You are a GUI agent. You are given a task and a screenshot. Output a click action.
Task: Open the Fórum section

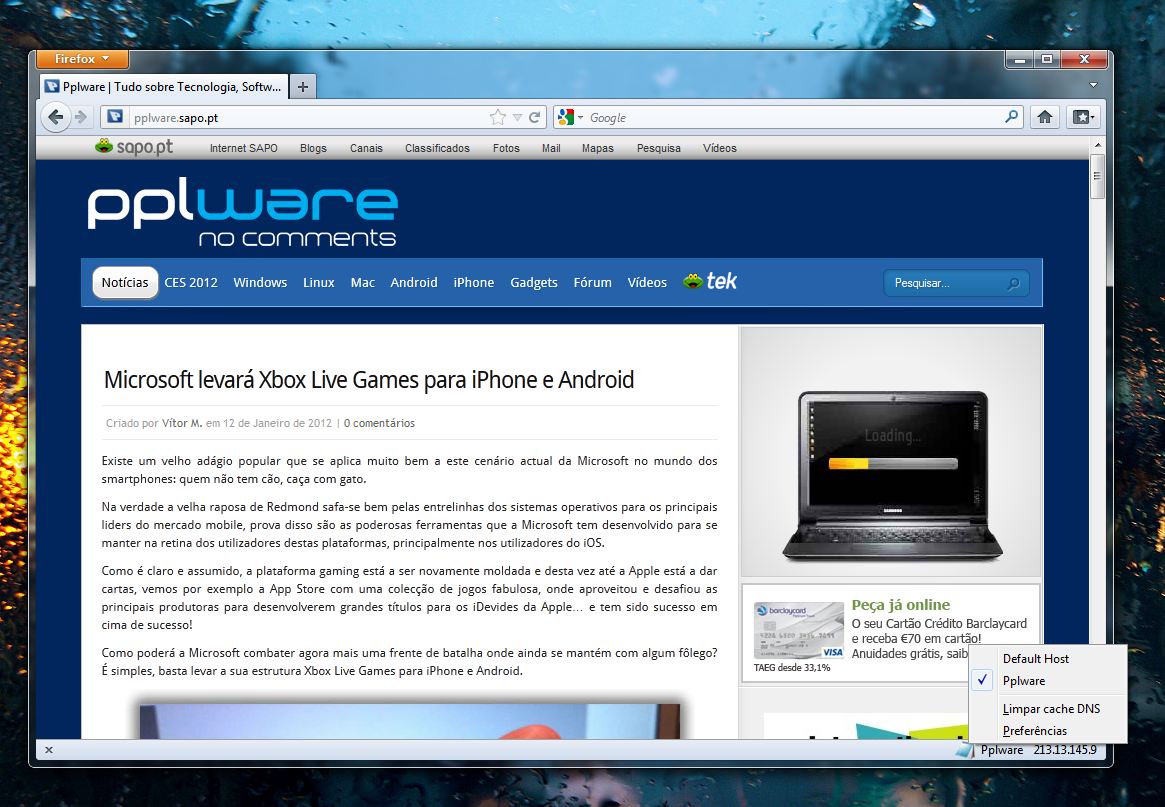tap(593, 282)
